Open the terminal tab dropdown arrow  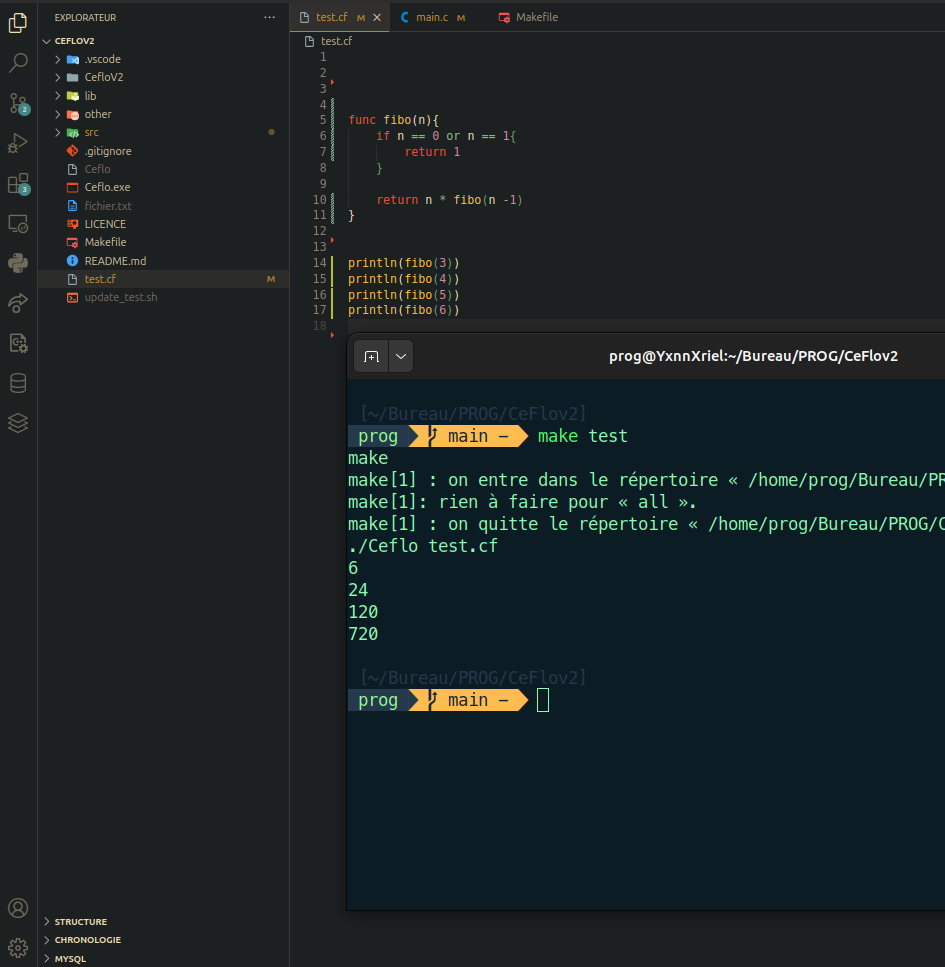[x=401, y=356]
